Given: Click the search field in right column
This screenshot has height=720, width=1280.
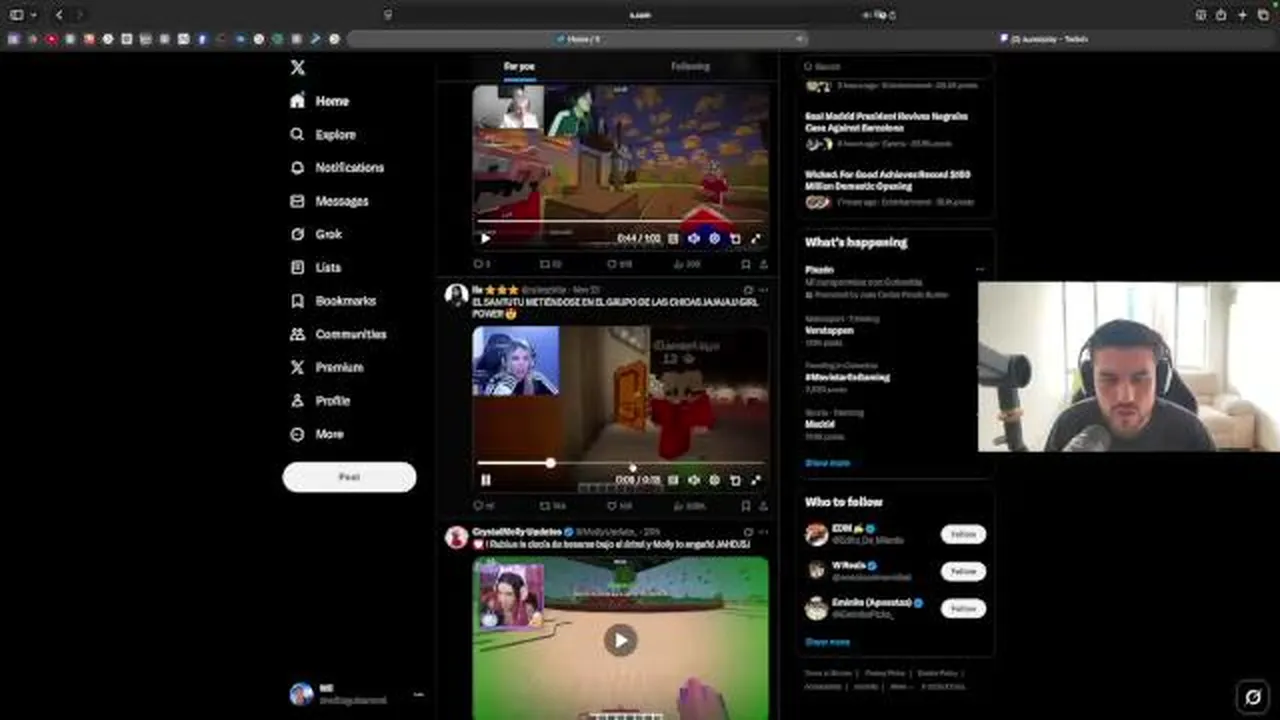Looking at the screenshot, I should pyautogui.click(x=896, y=66).
